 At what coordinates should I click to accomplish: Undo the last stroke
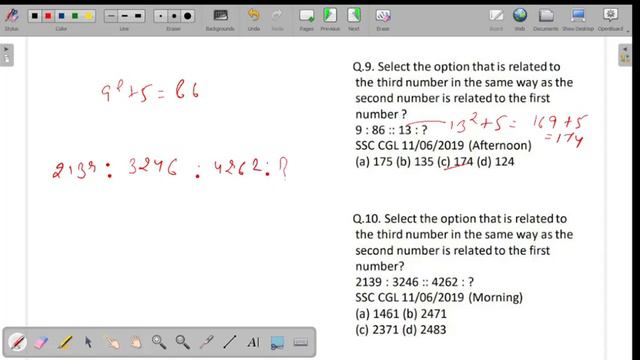[254, 20]
